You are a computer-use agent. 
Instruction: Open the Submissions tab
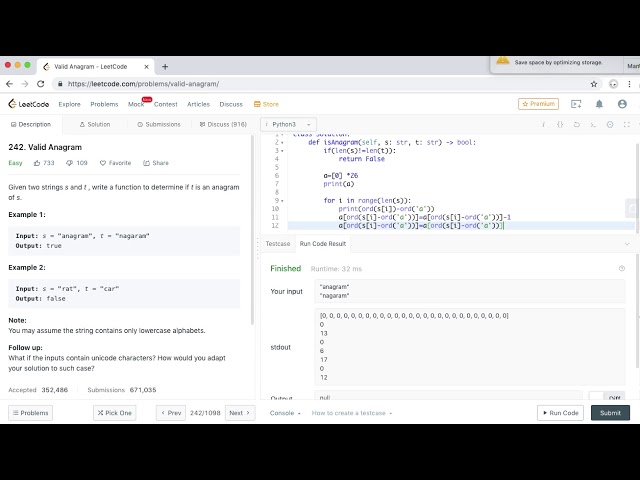[x=159, y=124]
